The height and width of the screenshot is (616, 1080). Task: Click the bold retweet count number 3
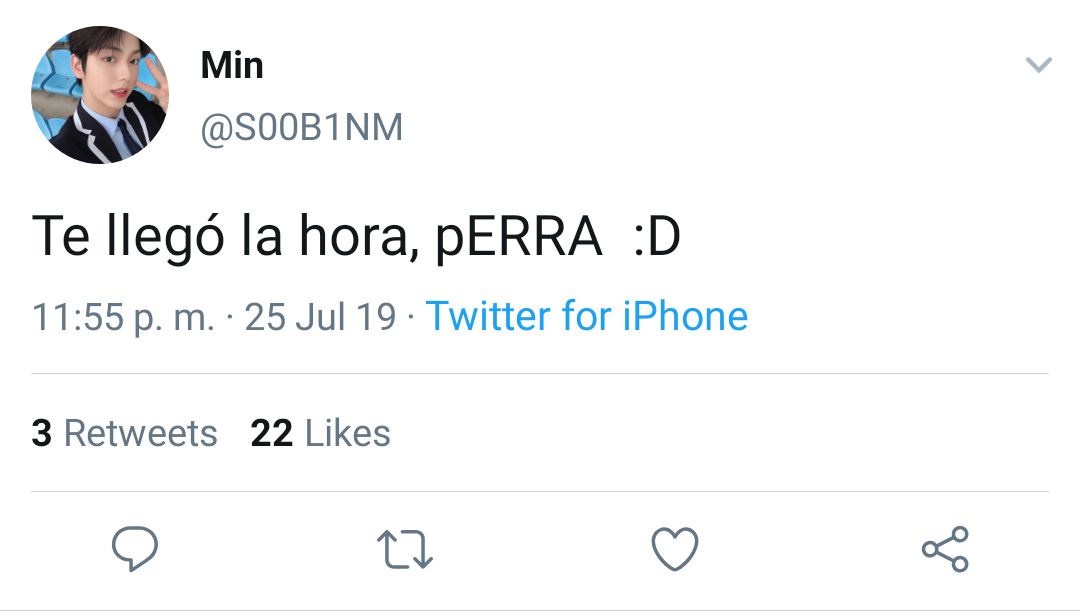point(42,433)
